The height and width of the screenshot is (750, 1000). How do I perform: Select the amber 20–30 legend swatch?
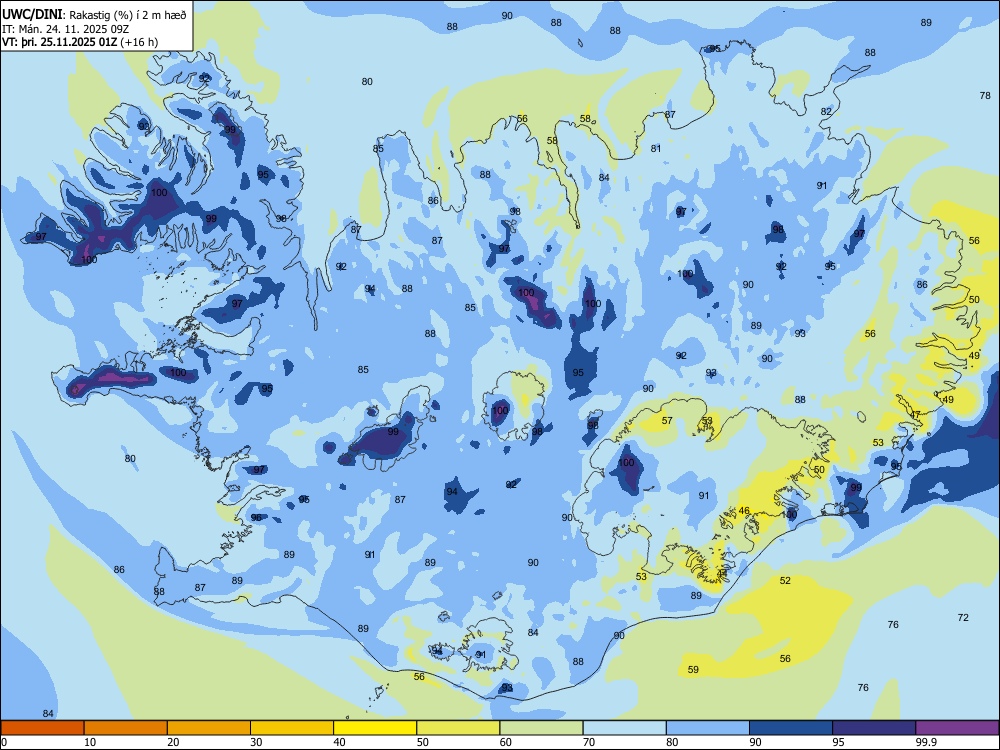[x=209, y=728]
